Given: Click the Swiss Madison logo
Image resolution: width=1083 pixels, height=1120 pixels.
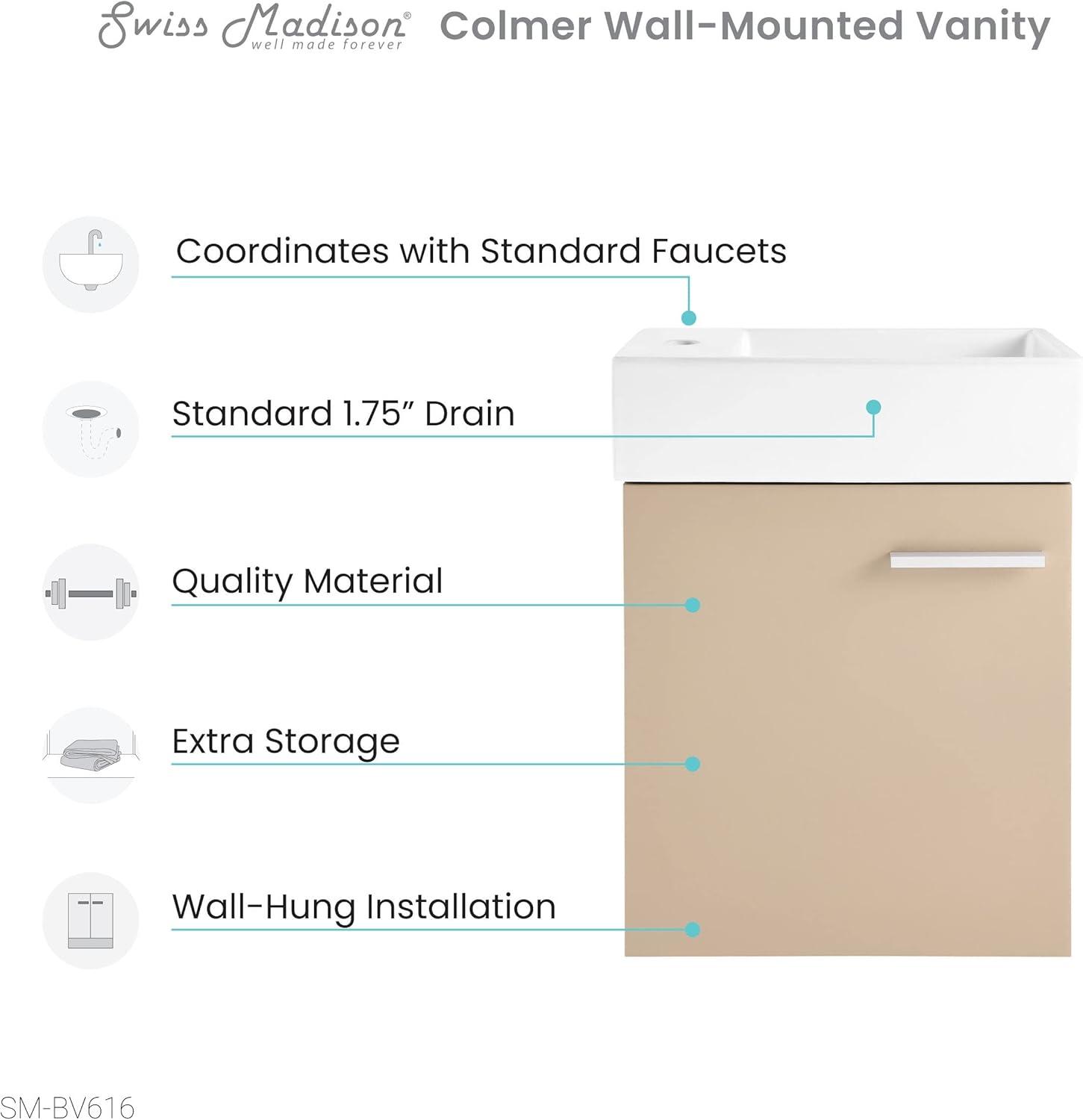Looking at the screenshot, I should [254, 25].
